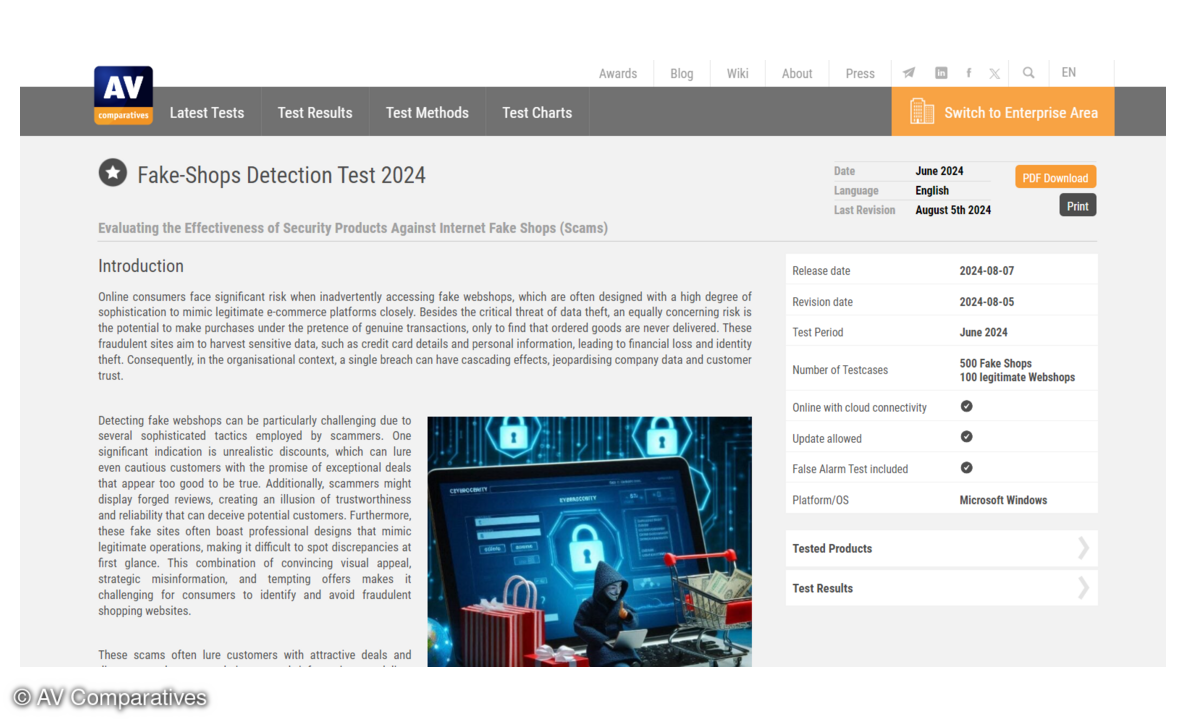This screenshot has width=1199, height=719.
Task: Open the Press link
Action: point(859,73)
